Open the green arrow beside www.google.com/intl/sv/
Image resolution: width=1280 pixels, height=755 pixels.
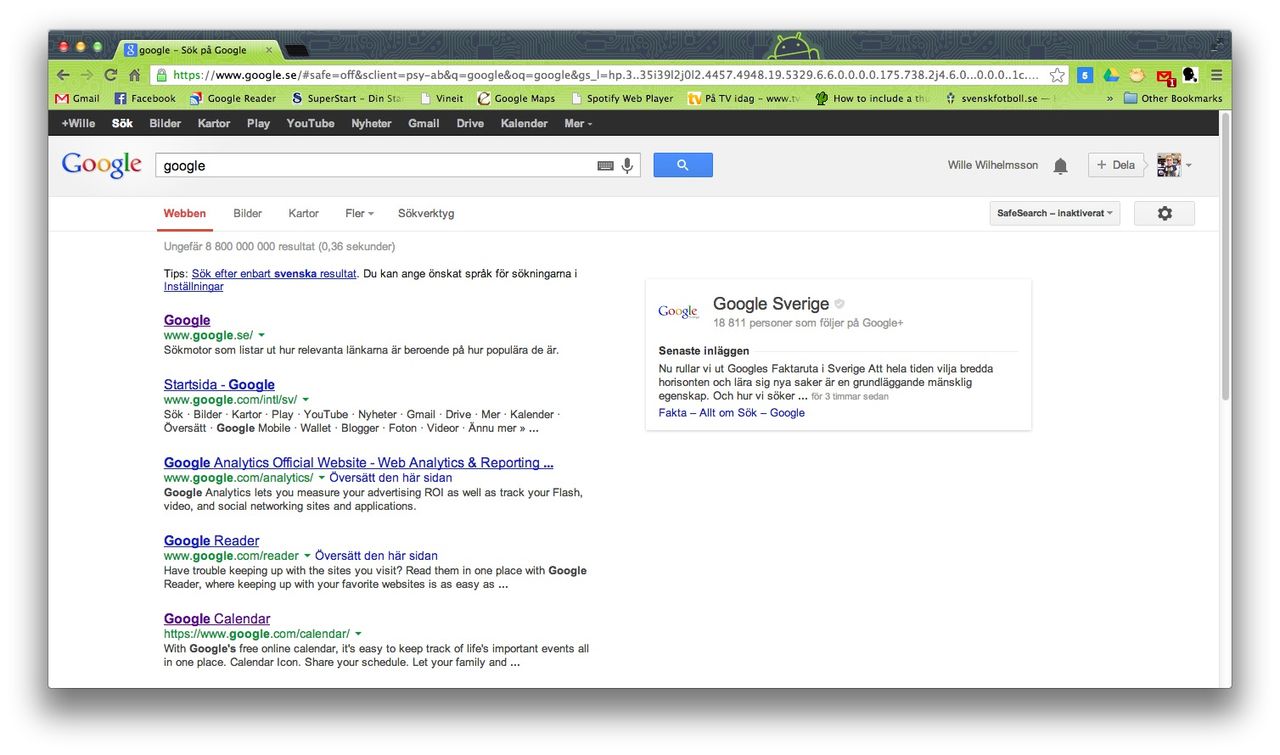click(306, 399)
